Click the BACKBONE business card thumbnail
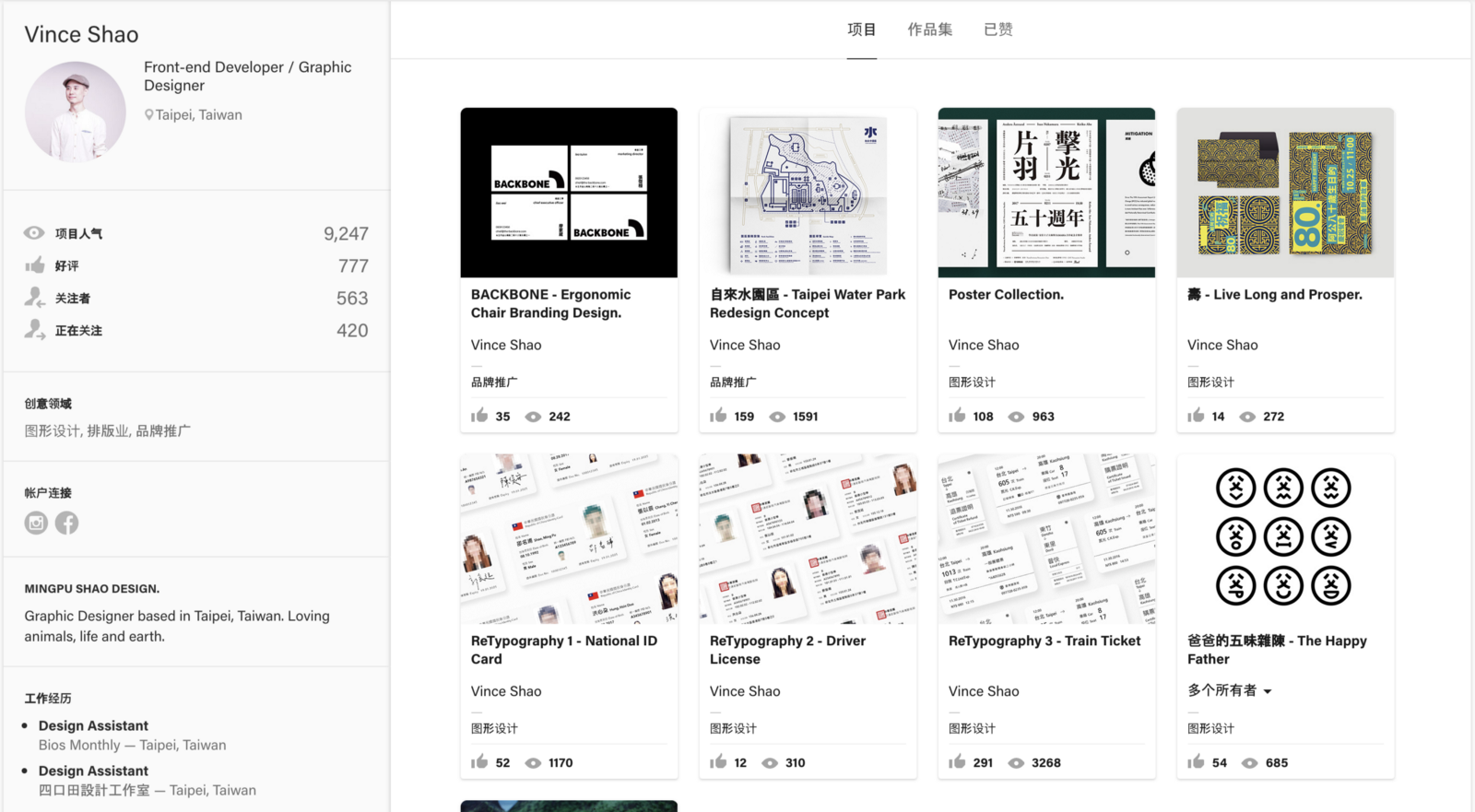1475x812 pixels. 569,193
